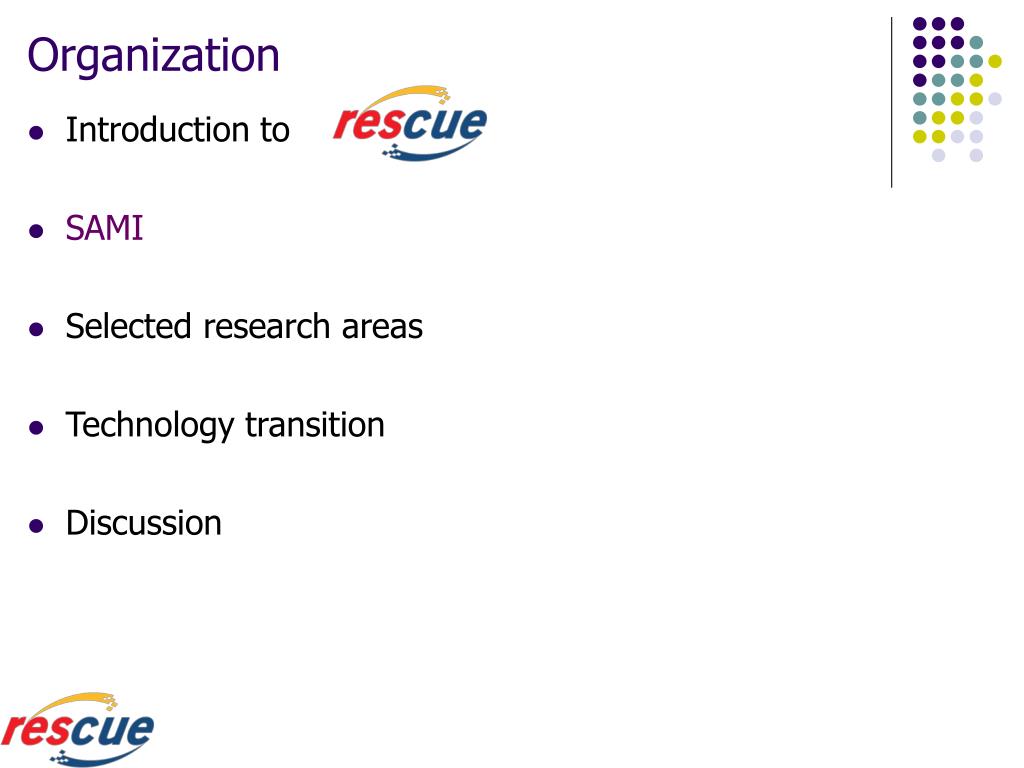Click the top-left dark purple dot
This screenshot has height=768, width=1024.
click(x=920, y=24)
